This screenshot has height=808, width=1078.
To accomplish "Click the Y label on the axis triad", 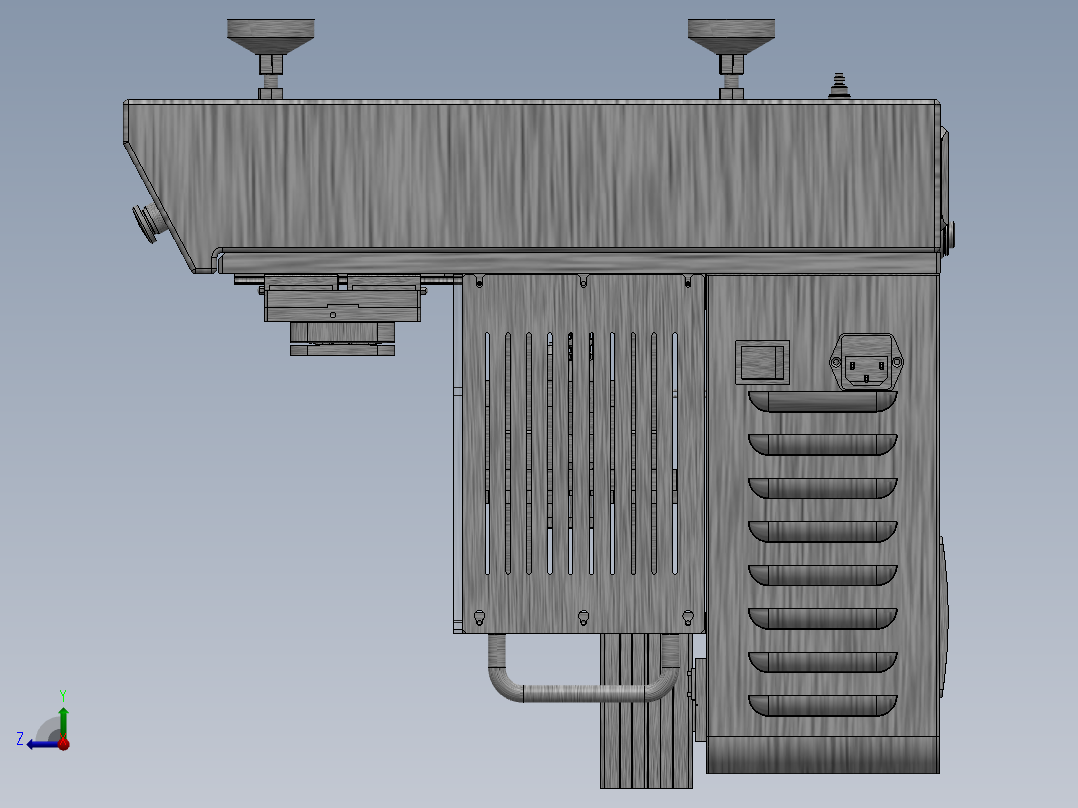I will (x=63, y=695).
